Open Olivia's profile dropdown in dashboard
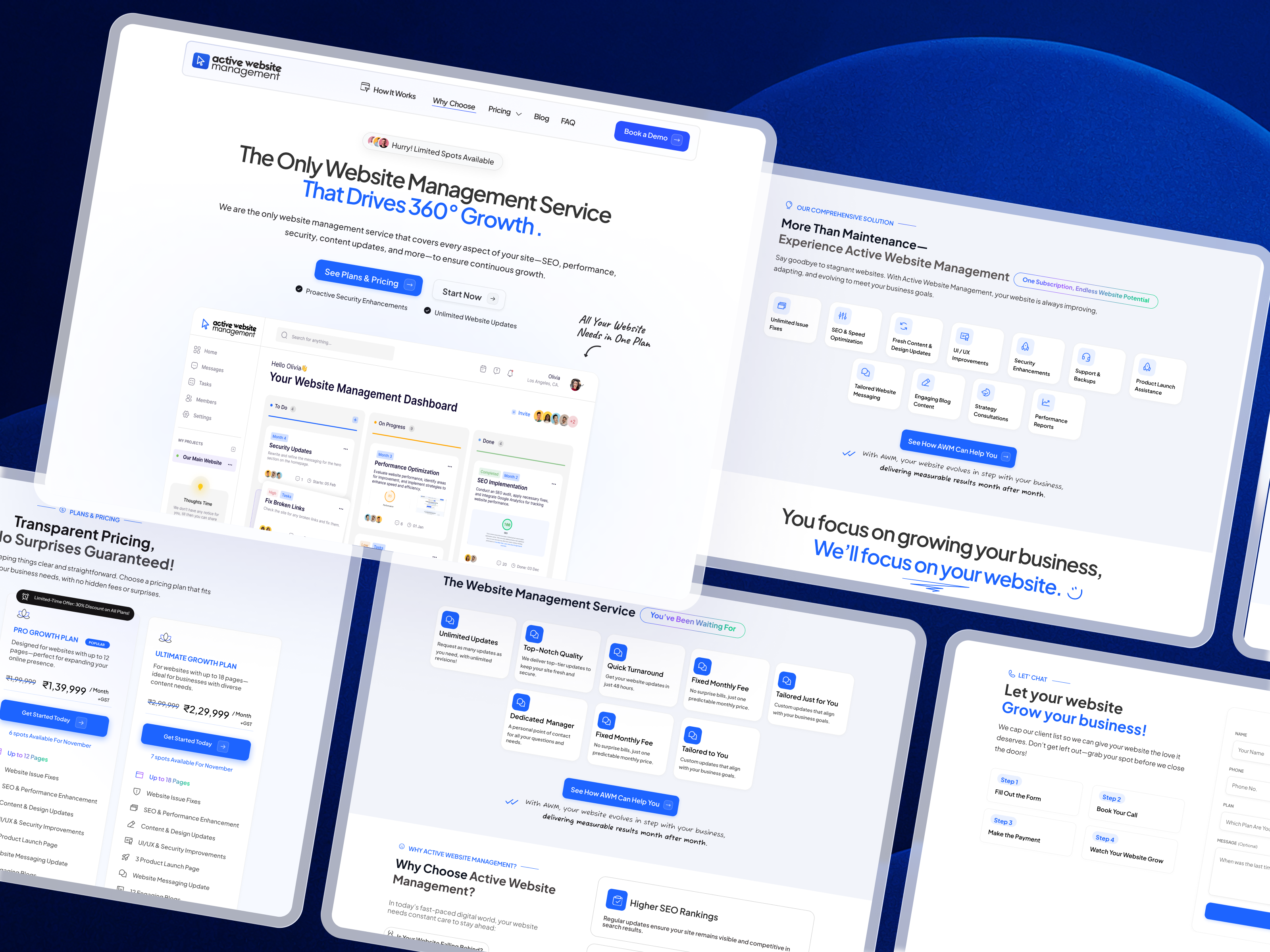 pyautogui.click(x=576, y=384)
